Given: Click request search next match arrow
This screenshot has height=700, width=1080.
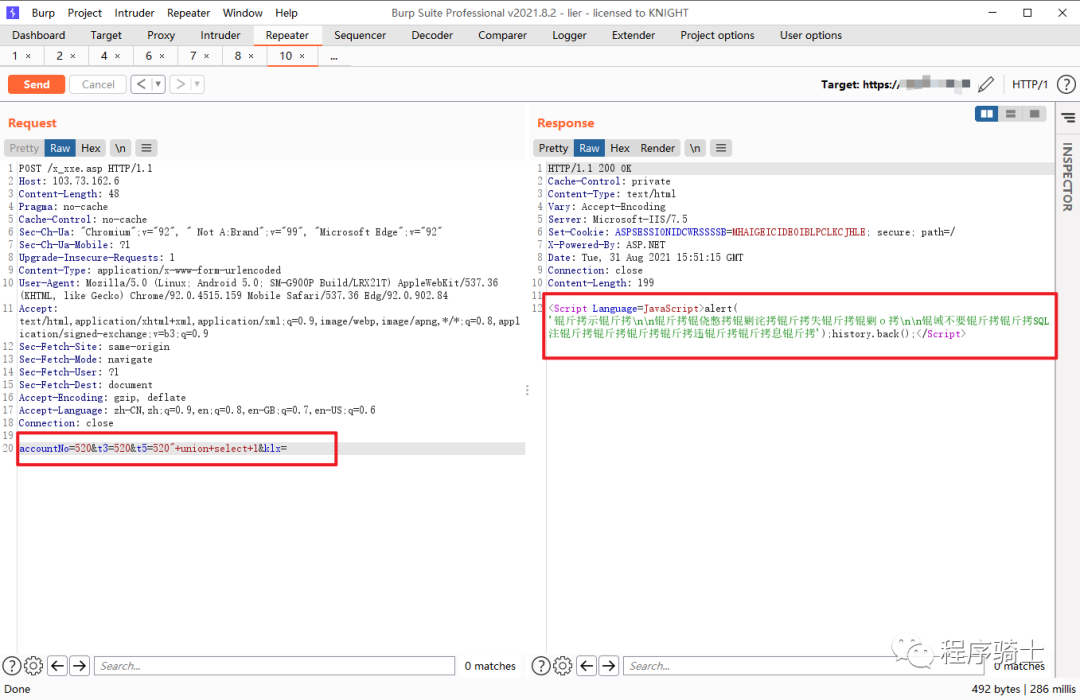Looking at the screenshot, I should click(x=80, y=666).
